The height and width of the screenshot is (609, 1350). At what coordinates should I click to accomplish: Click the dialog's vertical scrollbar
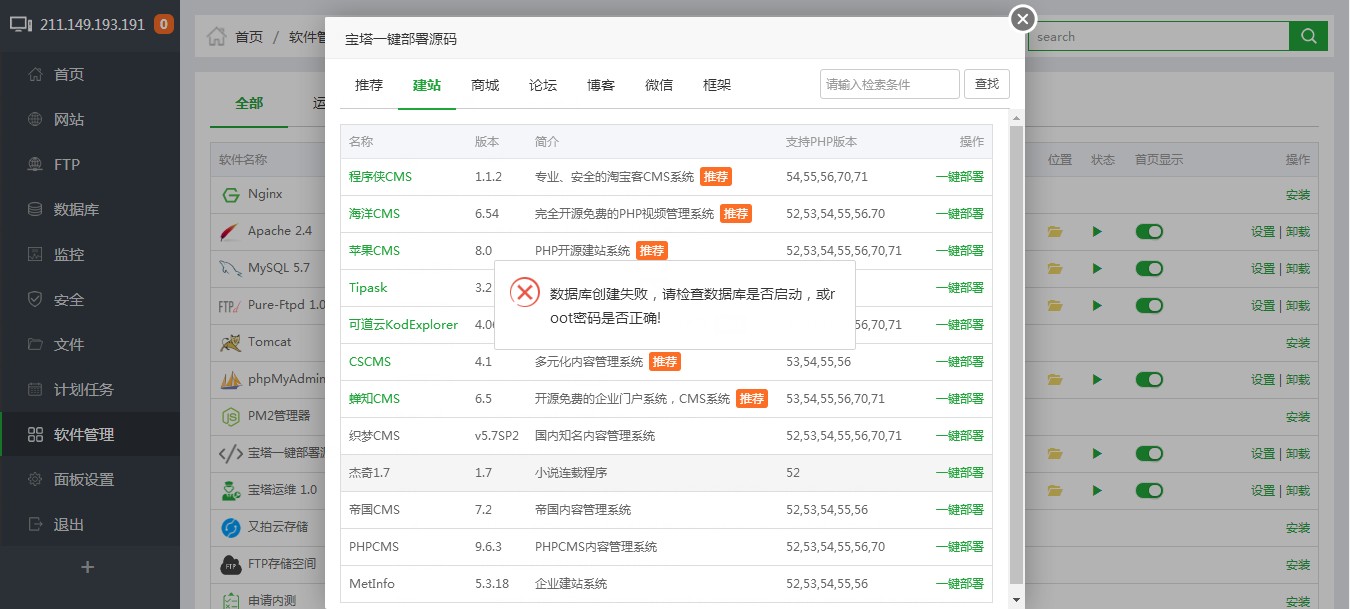tap(1016, 350)
